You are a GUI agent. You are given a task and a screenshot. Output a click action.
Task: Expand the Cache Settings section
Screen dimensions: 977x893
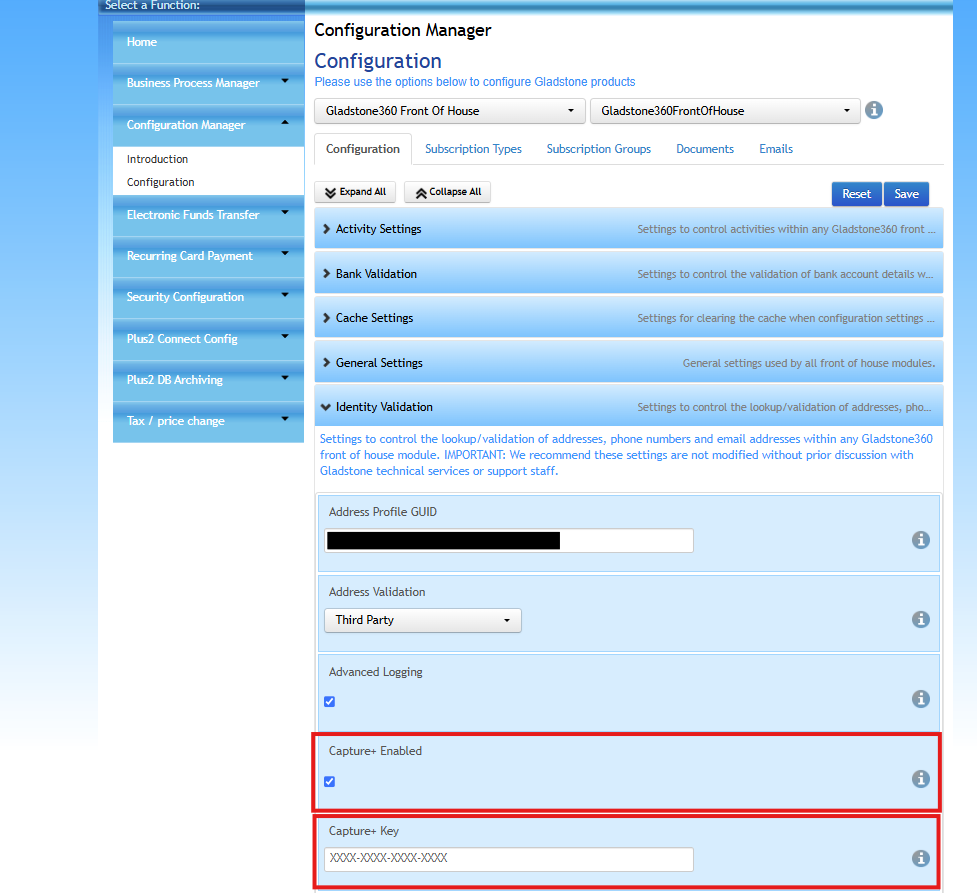[x=628, y=318]
